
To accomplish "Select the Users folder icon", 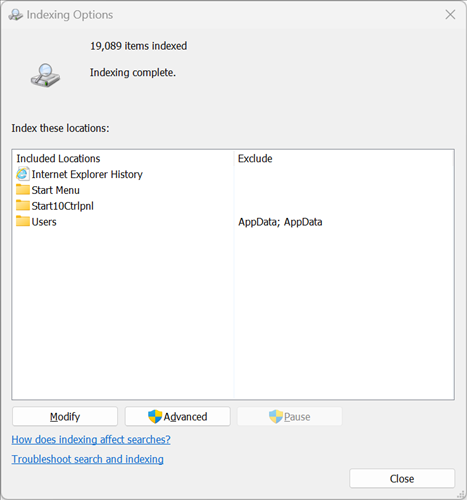I will click(x=23, y=221).
